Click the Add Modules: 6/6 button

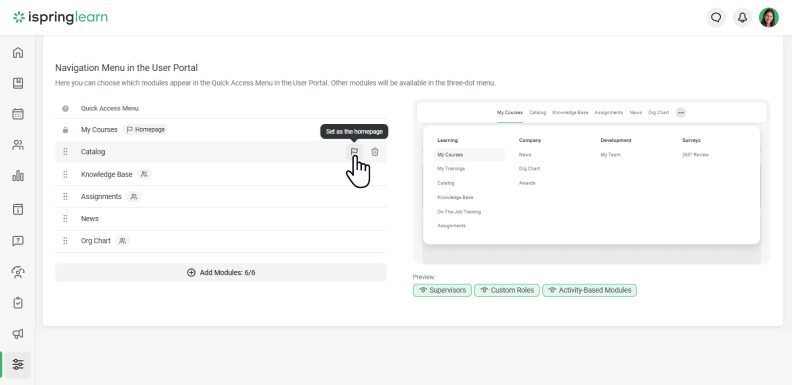[x=221, y=272]
